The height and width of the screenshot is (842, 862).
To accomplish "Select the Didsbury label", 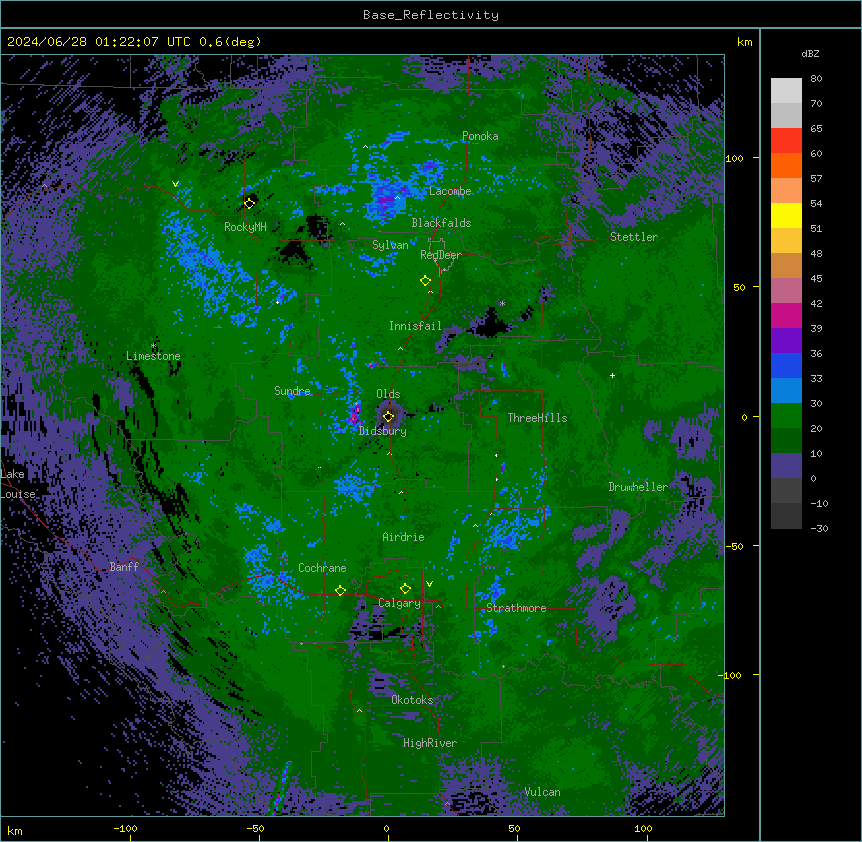I will (383, 431).
